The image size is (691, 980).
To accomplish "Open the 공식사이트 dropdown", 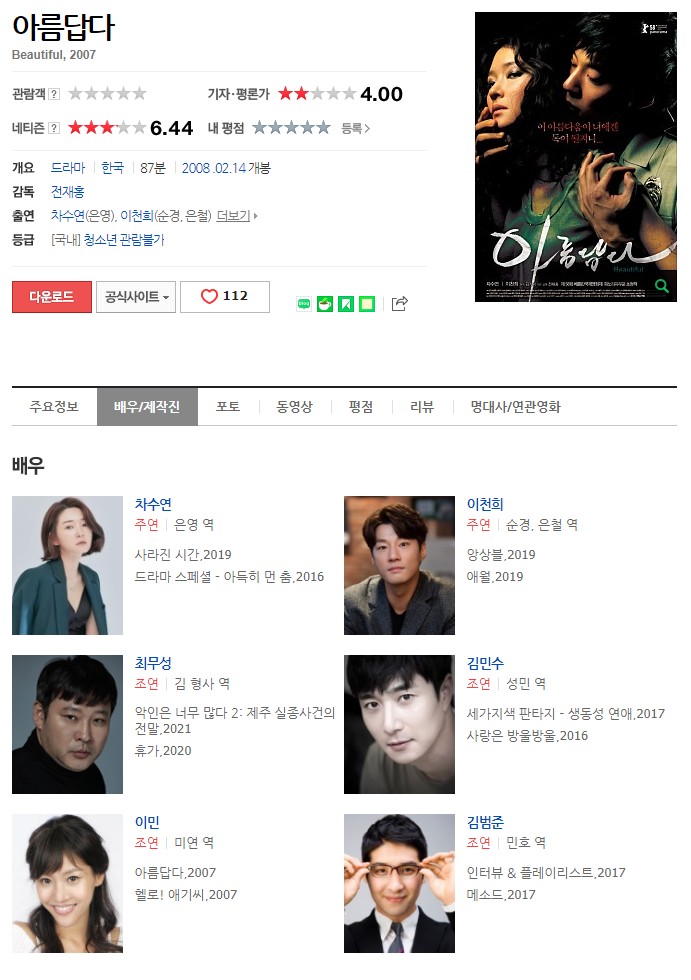I will (136, 297).
